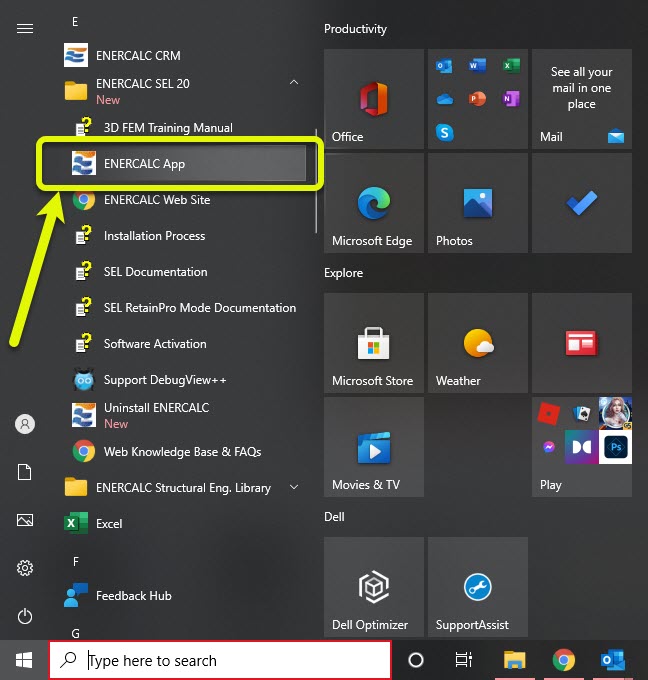Open the red News tile
Screen dimensions: 648x680
pos(582,343)
